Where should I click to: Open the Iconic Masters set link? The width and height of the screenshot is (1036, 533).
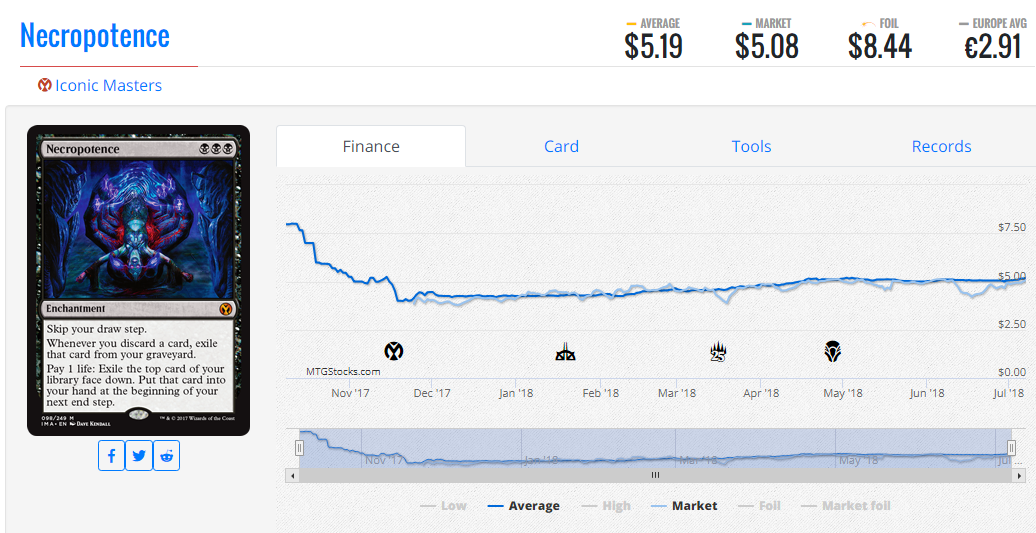coord(108,86)
